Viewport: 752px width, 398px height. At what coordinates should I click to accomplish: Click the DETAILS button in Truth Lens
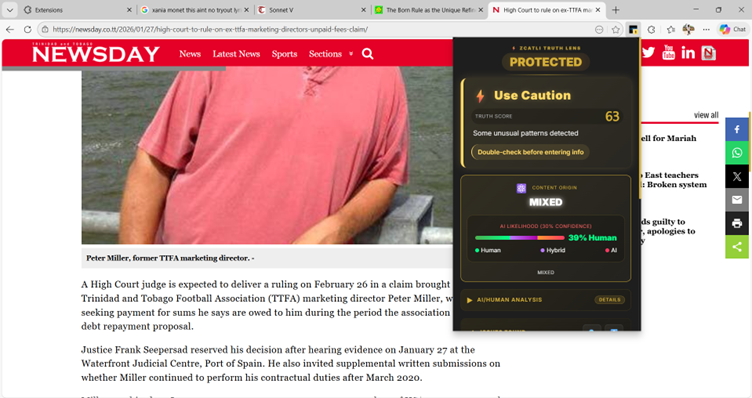tap(610, 300)
